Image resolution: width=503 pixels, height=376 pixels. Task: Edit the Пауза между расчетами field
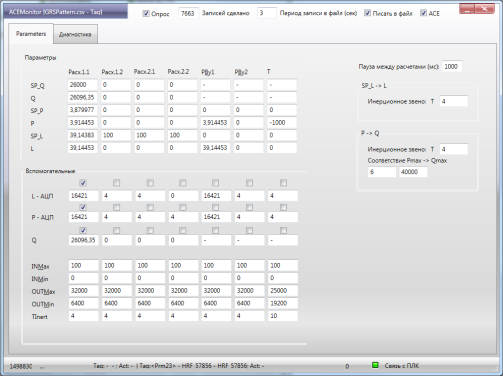pyautogui.click(x=452, y=67)
